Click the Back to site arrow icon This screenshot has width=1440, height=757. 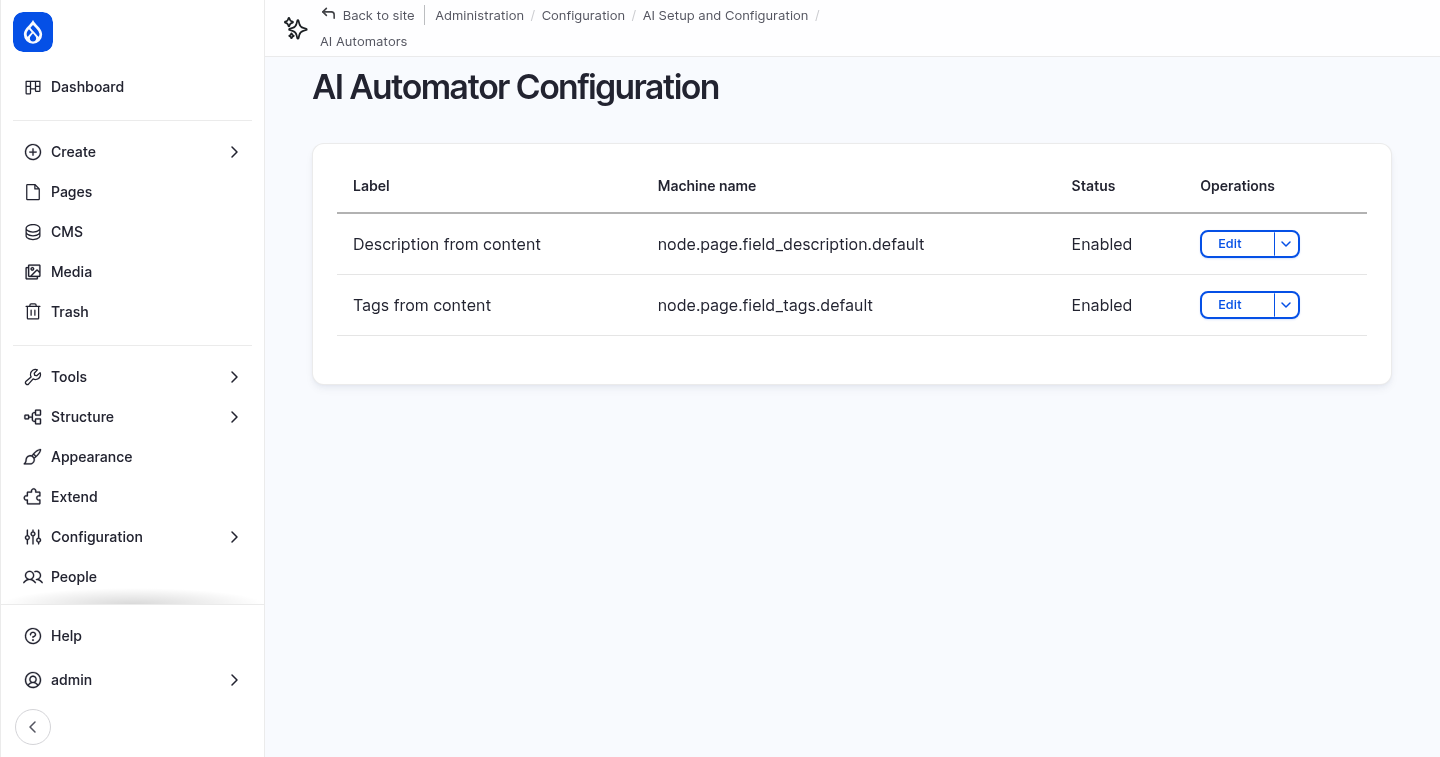pyautogui.click(x=328, y=14)
